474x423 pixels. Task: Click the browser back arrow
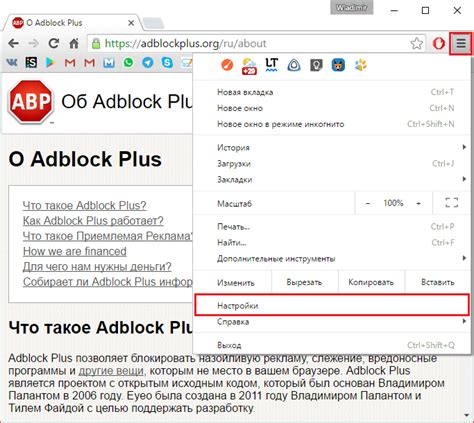click(x=13, y=43)
